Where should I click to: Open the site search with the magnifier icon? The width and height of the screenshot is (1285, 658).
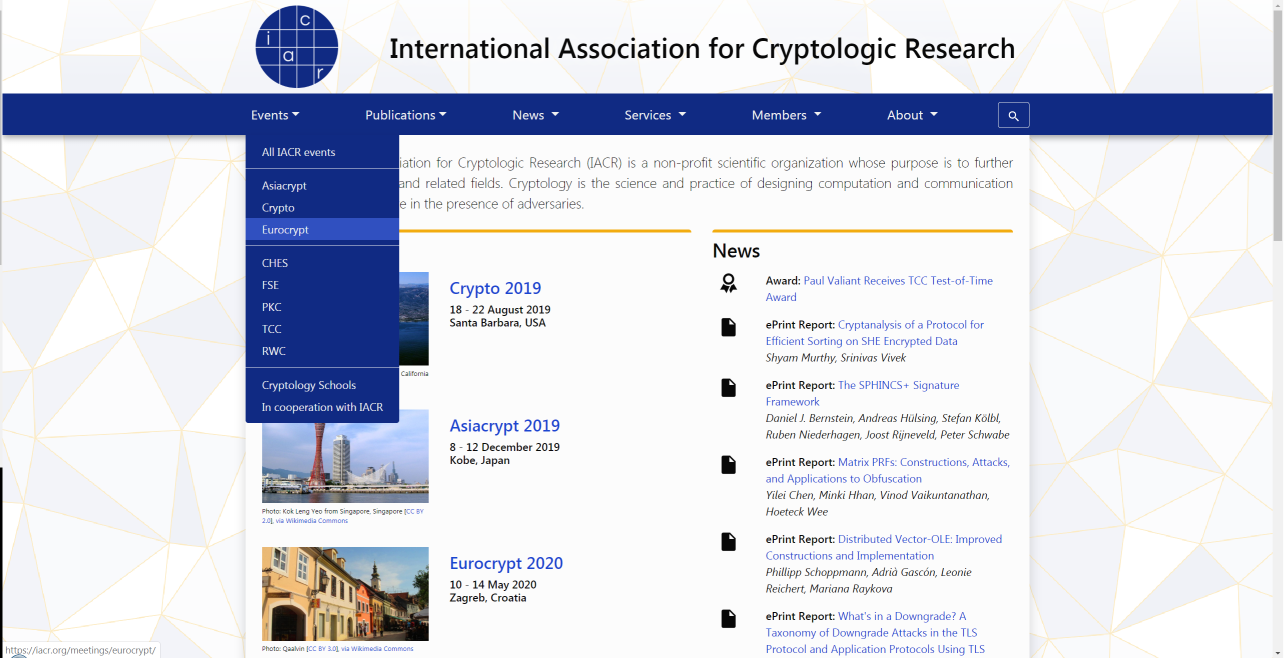pyautogui.click(x=1013, y=114)
